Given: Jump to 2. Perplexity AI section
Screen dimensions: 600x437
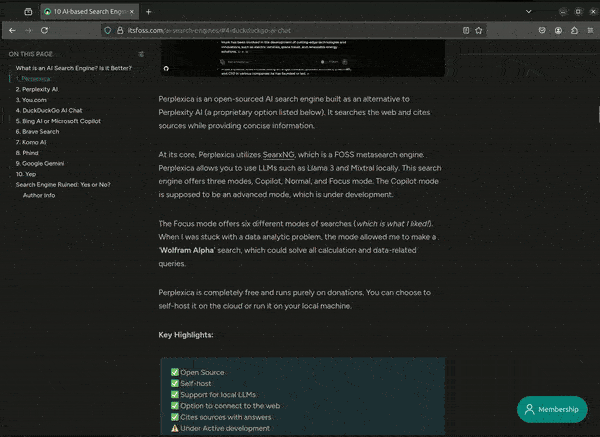Looking at the screenshot, I should pos(37,90).
